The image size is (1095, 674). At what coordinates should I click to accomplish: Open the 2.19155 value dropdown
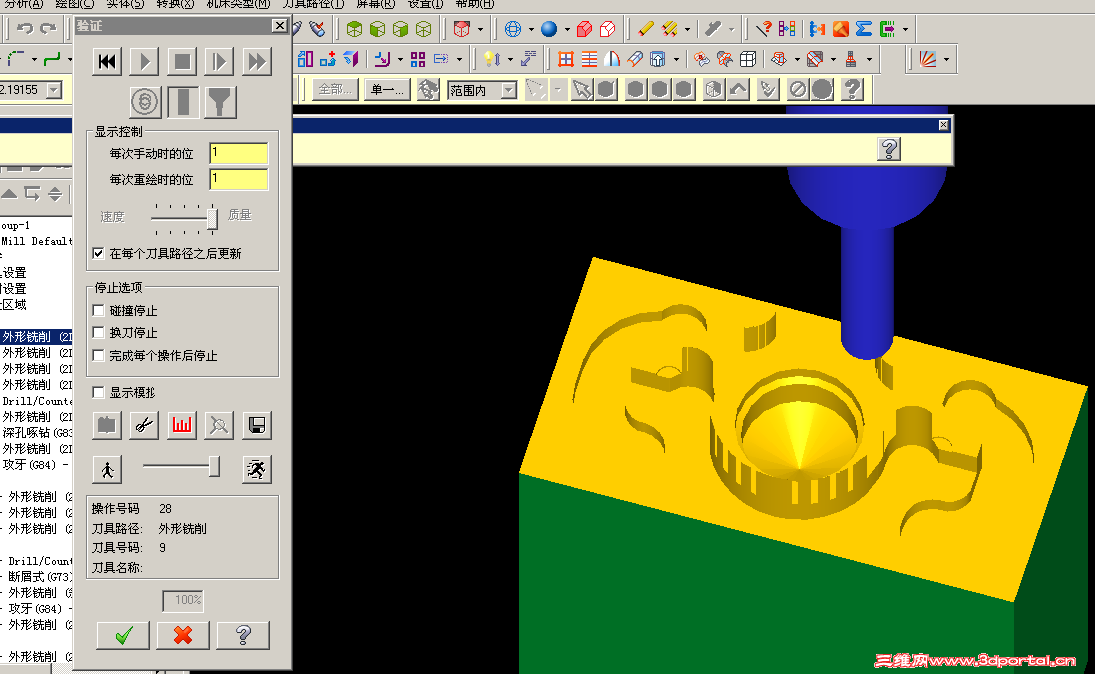tap(54, 90)
